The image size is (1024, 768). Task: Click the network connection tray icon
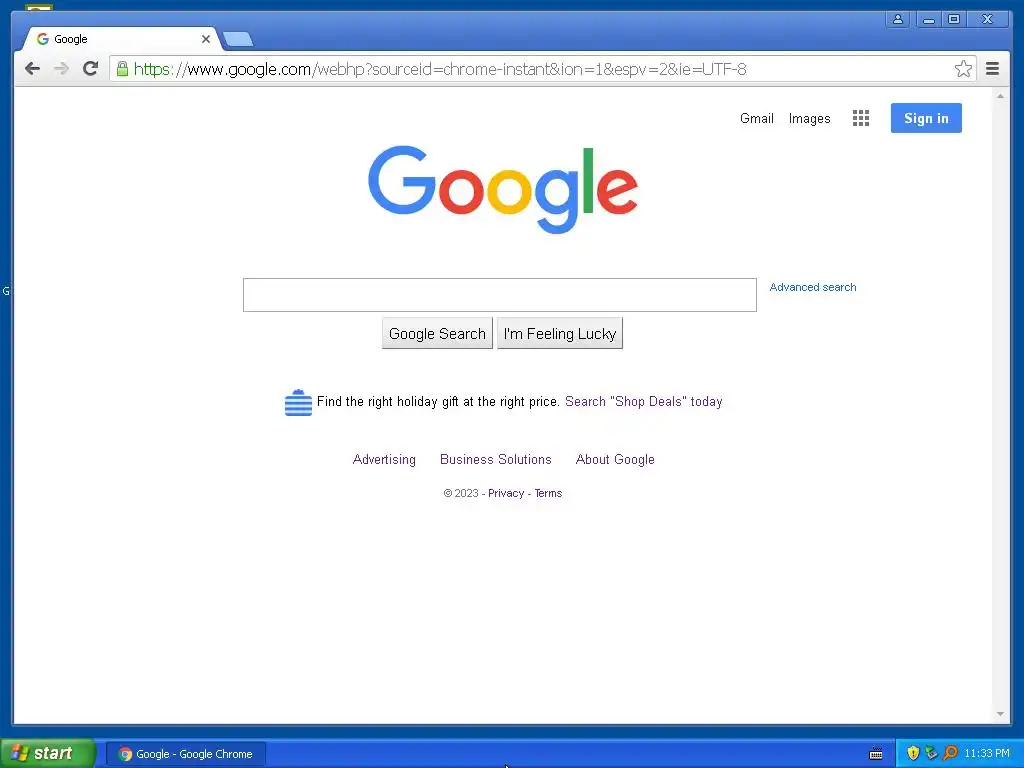(x=932, y=754)
